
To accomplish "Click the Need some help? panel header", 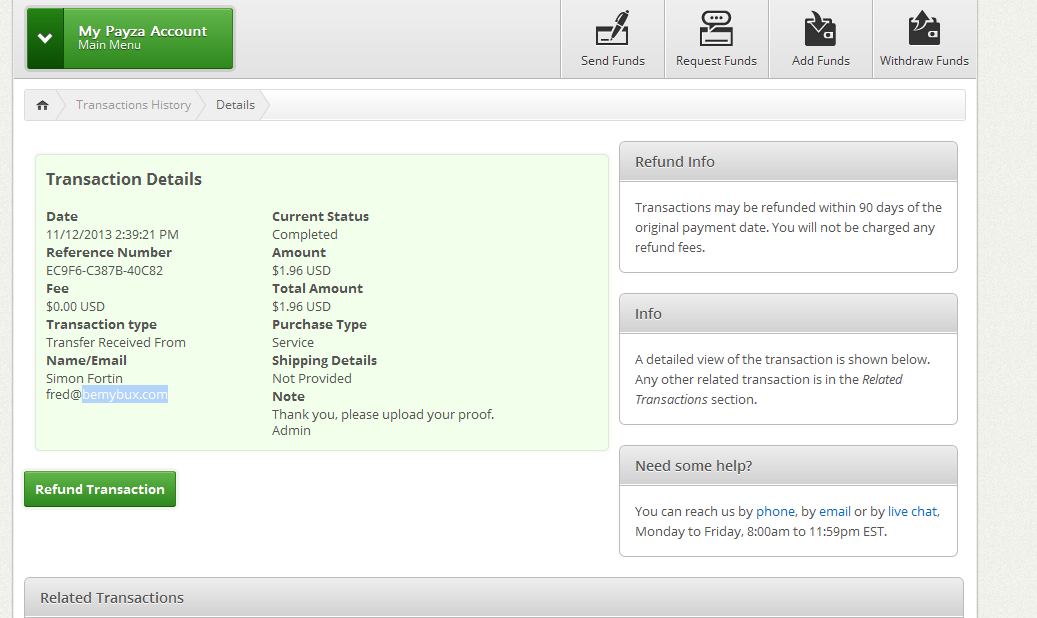I will (x=788, y=466).
